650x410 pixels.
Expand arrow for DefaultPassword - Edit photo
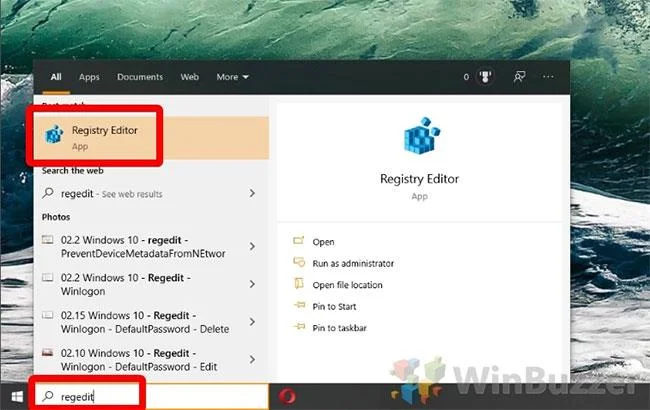coord(252,359)
